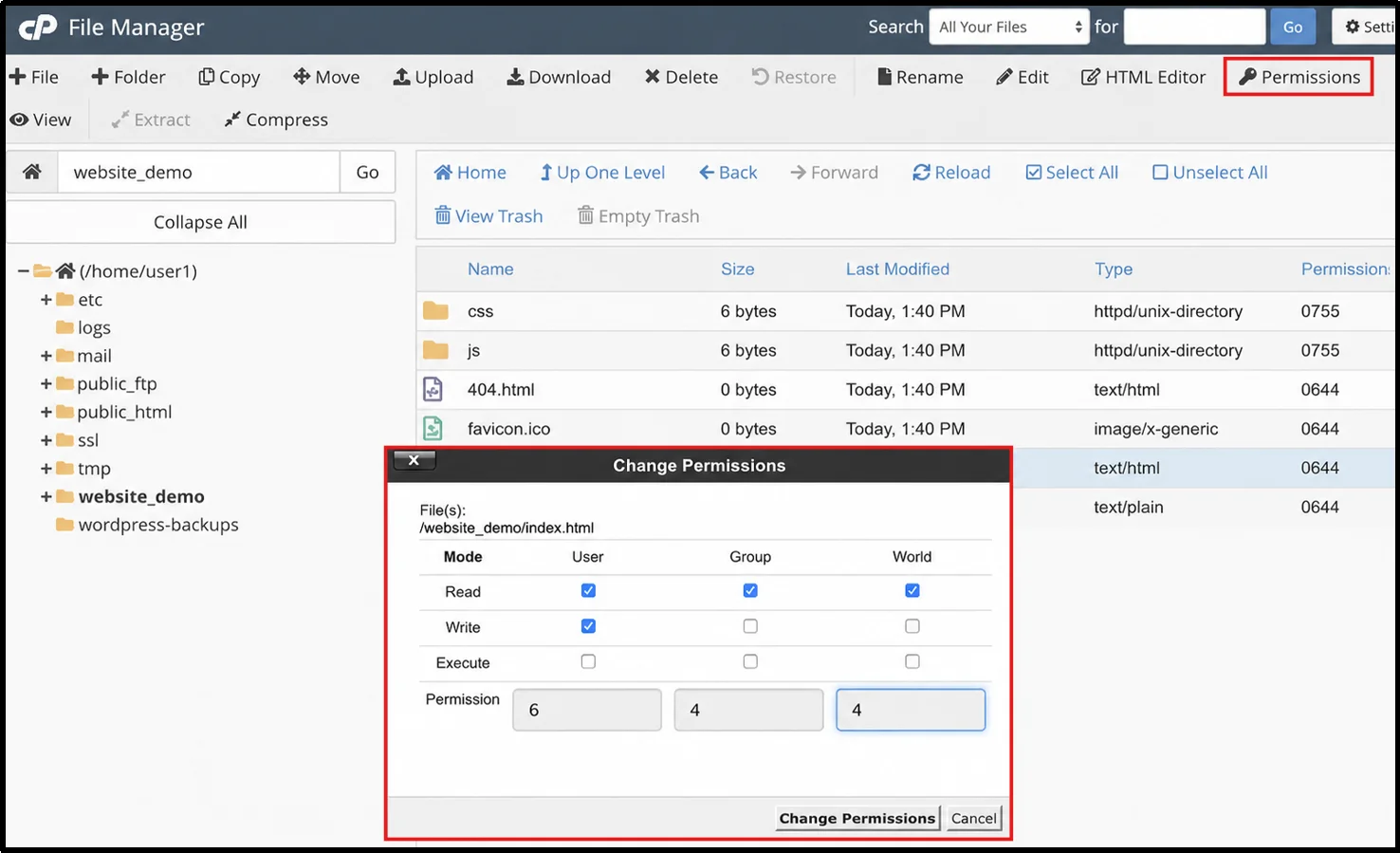Viewport: 1400px width, 853px height.
Task: Enable World Execute permission
Action: [x=912, y=661]
